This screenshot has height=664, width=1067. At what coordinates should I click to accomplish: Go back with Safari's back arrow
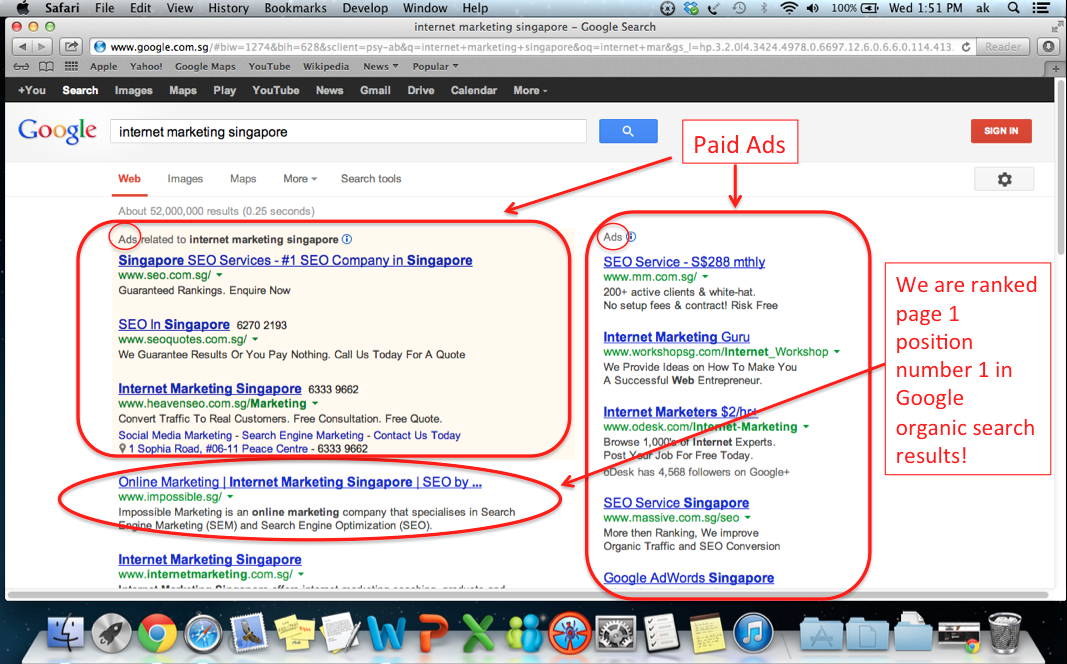22,47
